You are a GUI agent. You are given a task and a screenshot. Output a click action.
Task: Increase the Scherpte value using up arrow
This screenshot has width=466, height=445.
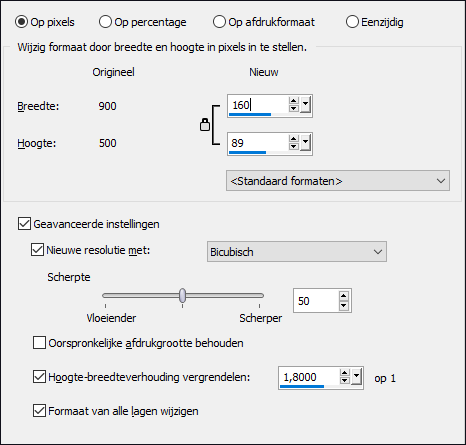[344, 296]
